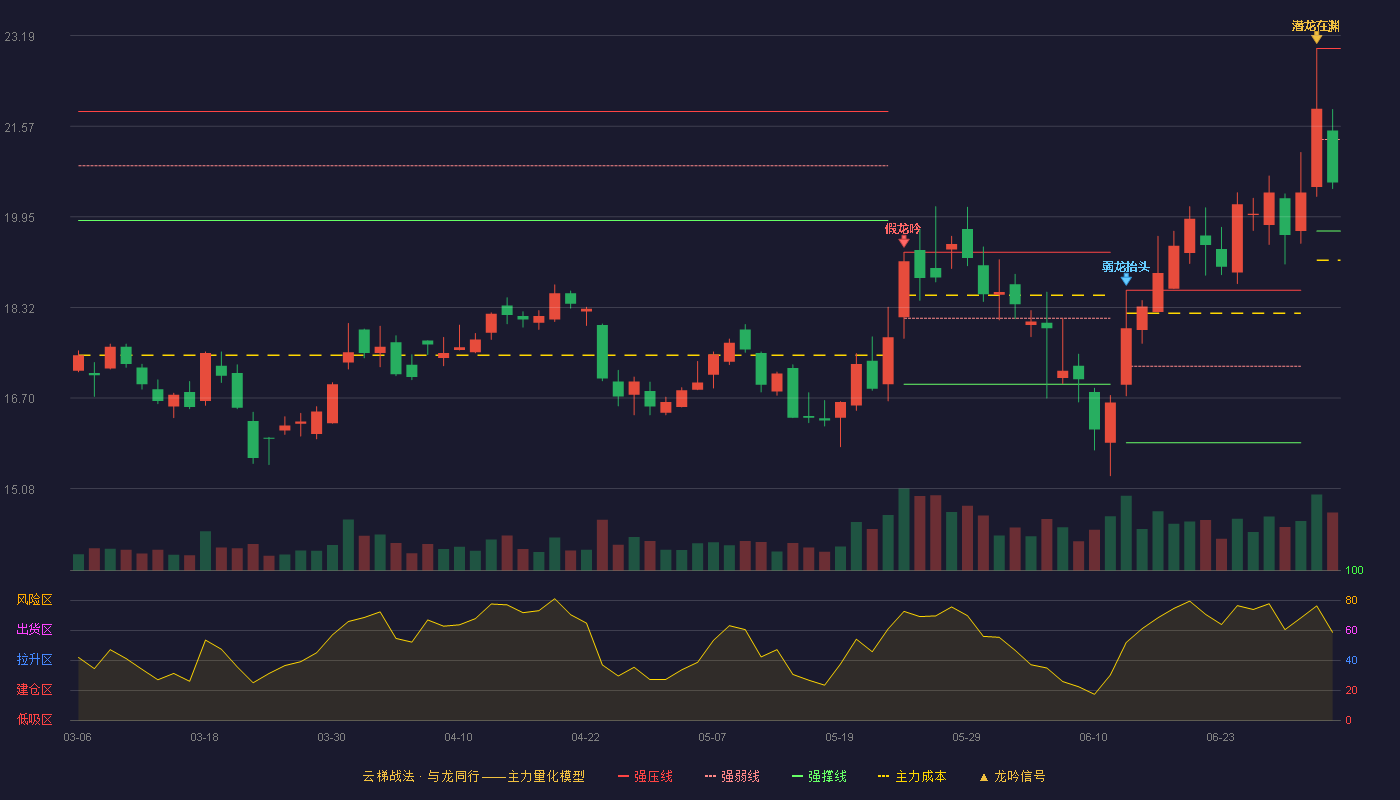
Task: Toggle the 强弱线 legend series
Action: click(x=732, y=776)
